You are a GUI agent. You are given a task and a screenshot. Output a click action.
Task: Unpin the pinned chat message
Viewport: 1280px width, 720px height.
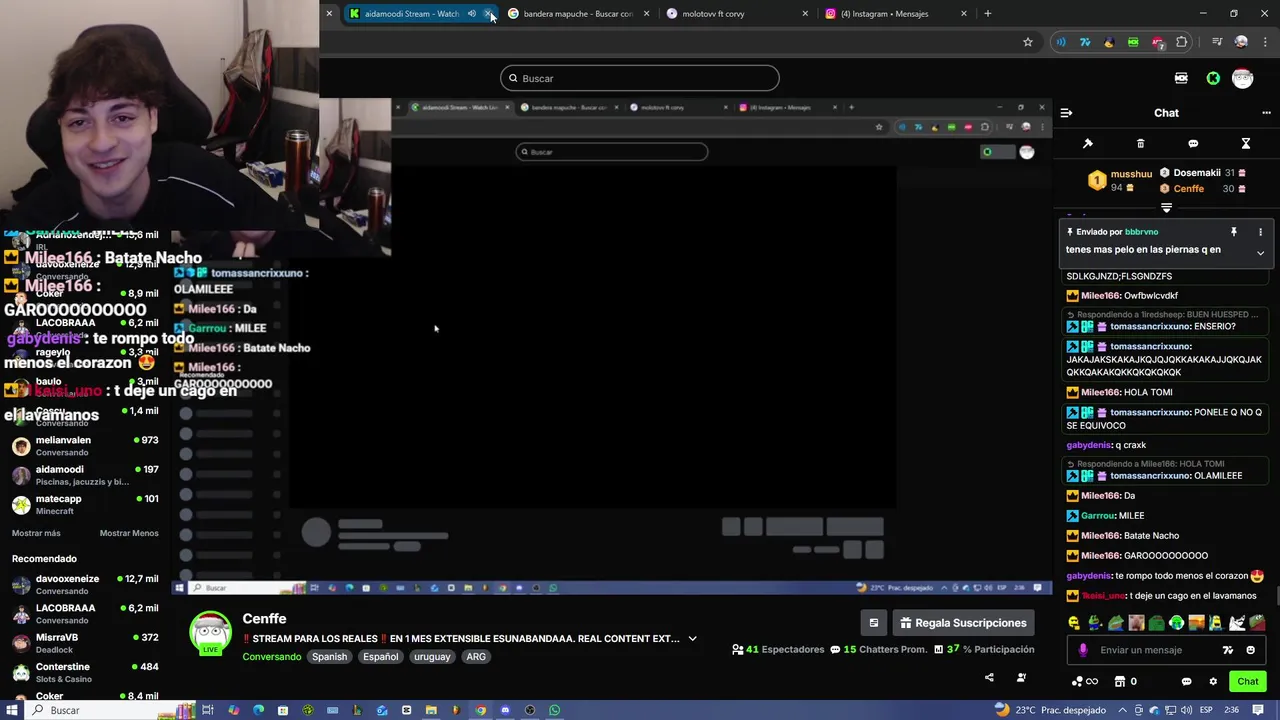pyautogui.click(x=1234, y=232)
